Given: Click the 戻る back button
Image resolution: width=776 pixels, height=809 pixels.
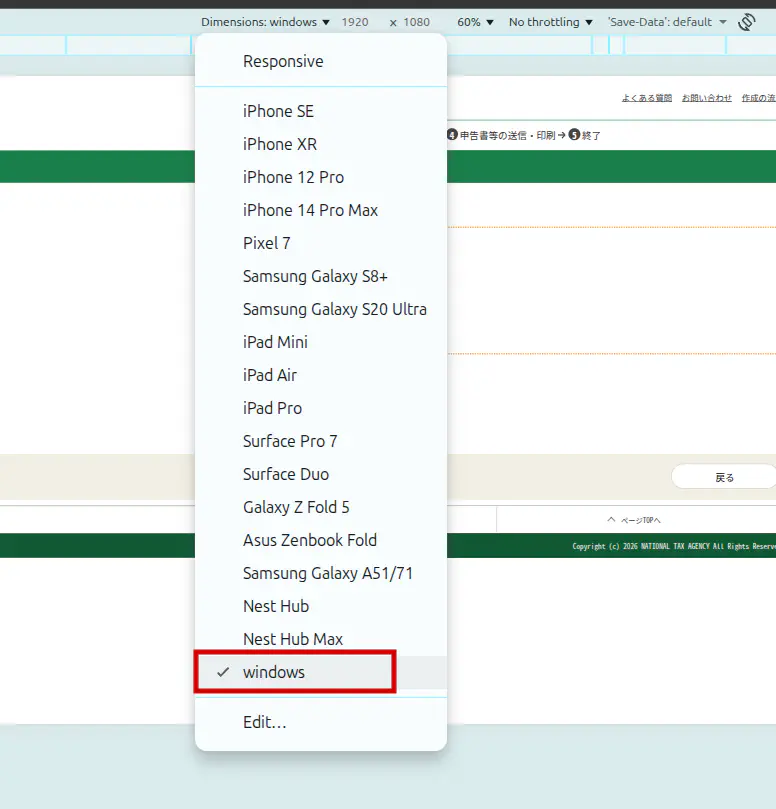Looking at the screenshot, I should tap(724, 477).
